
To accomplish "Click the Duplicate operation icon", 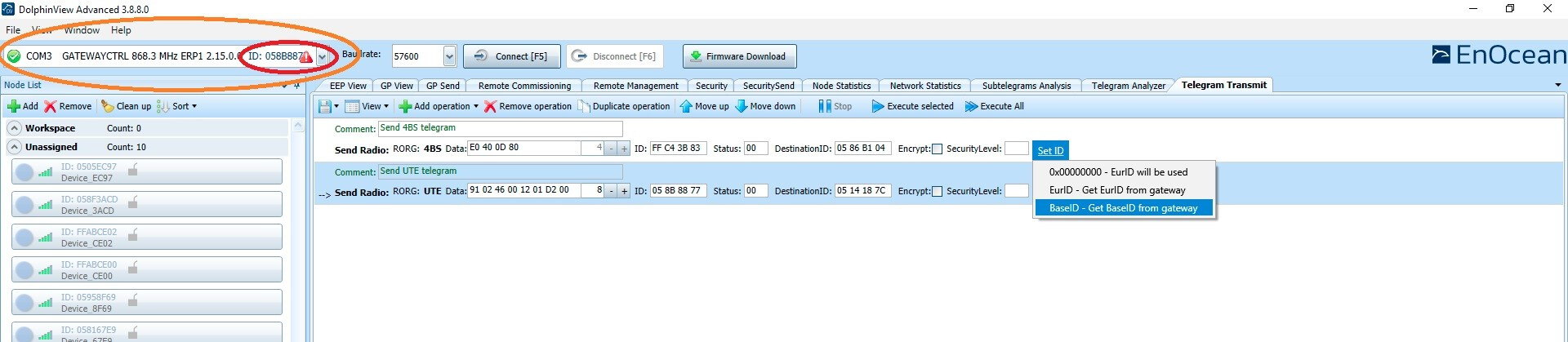I will [584, 106].
